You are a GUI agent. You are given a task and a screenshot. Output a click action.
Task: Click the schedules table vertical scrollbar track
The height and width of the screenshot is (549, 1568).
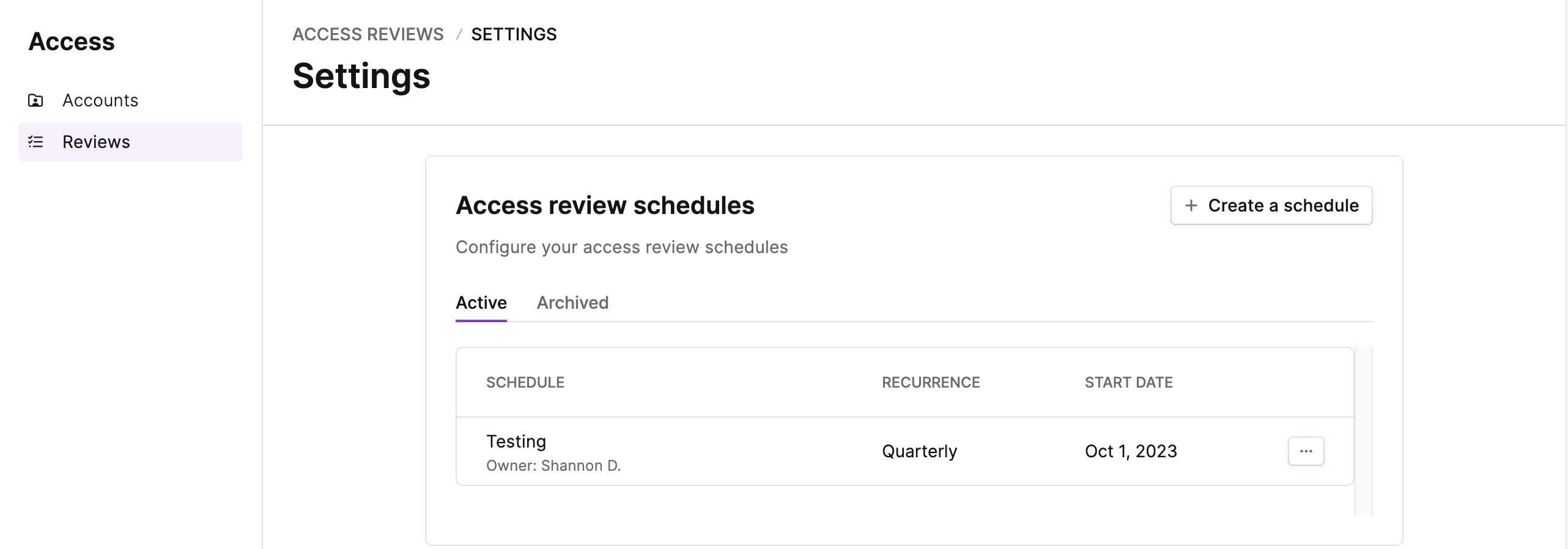click(1364, 431)
